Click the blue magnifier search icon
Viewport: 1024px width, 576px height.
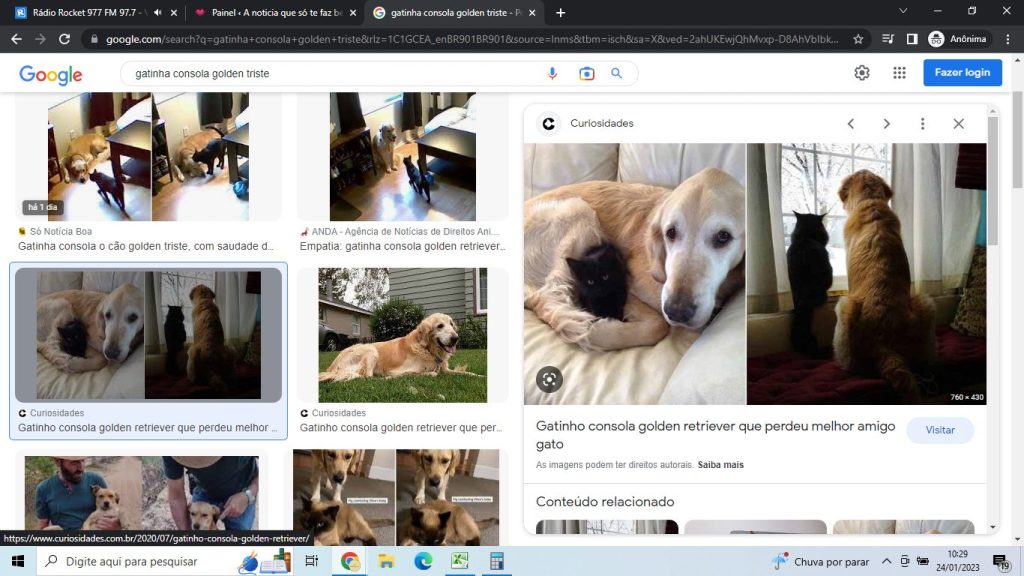(617, 73)
